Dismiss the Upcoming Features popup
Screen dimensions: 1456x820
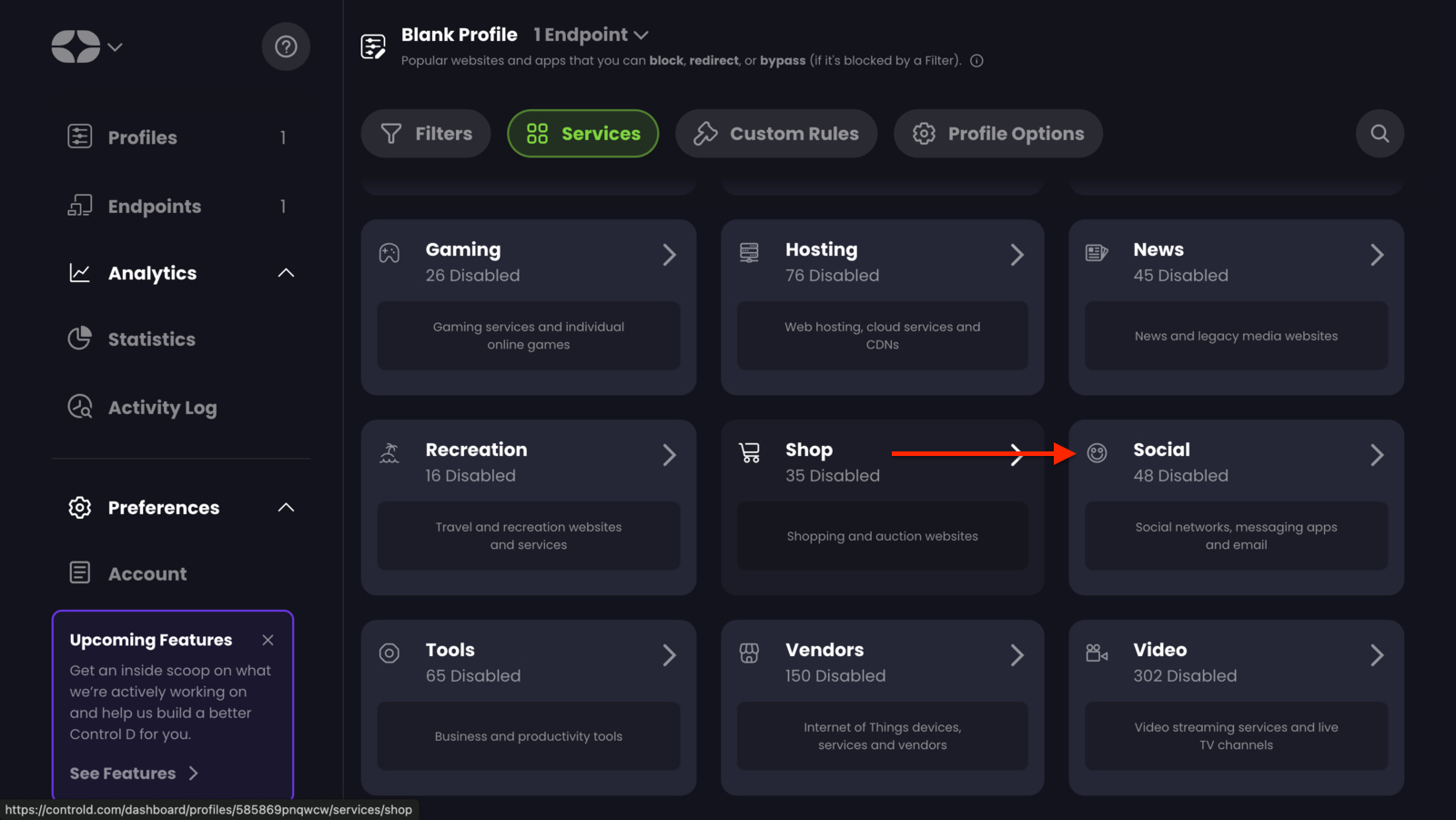tap(268, 640)
